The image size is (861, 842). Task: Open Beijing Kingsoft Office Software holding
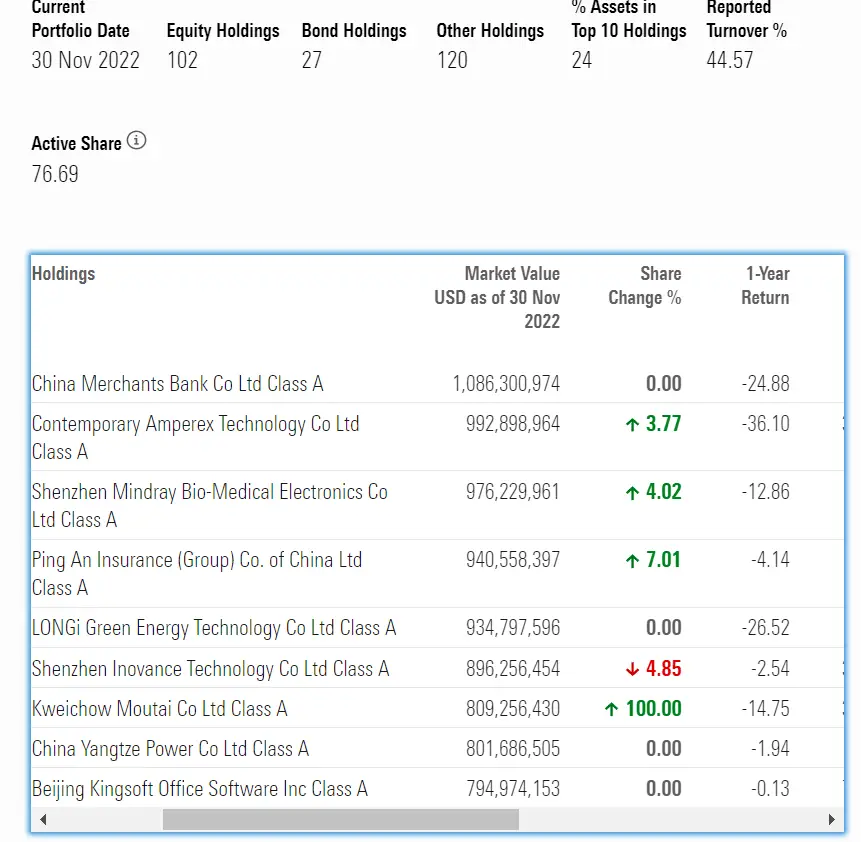[199, 789]
